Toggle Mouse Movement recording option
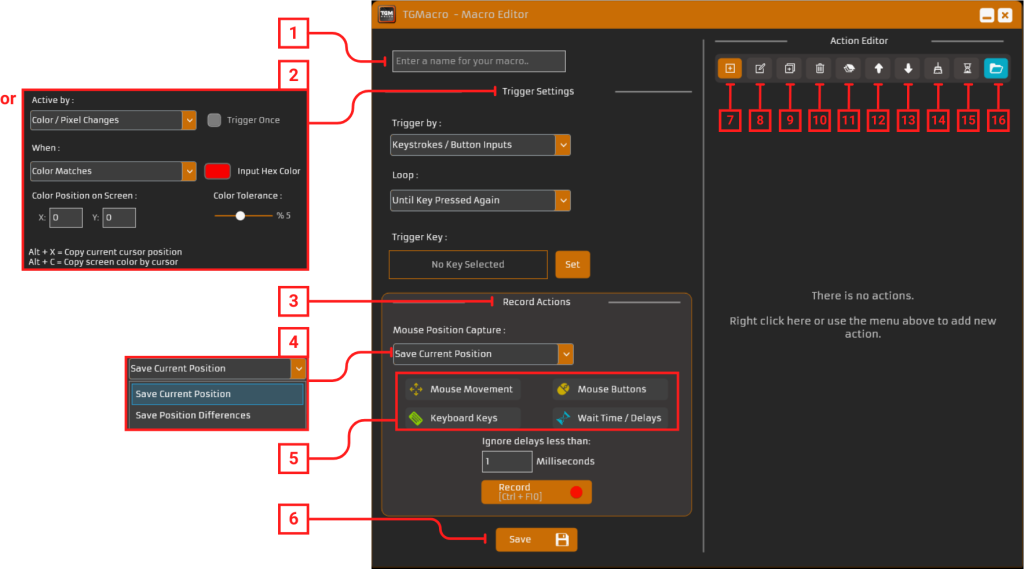Viewport: 1024px width, 569px height. point(460,389)
